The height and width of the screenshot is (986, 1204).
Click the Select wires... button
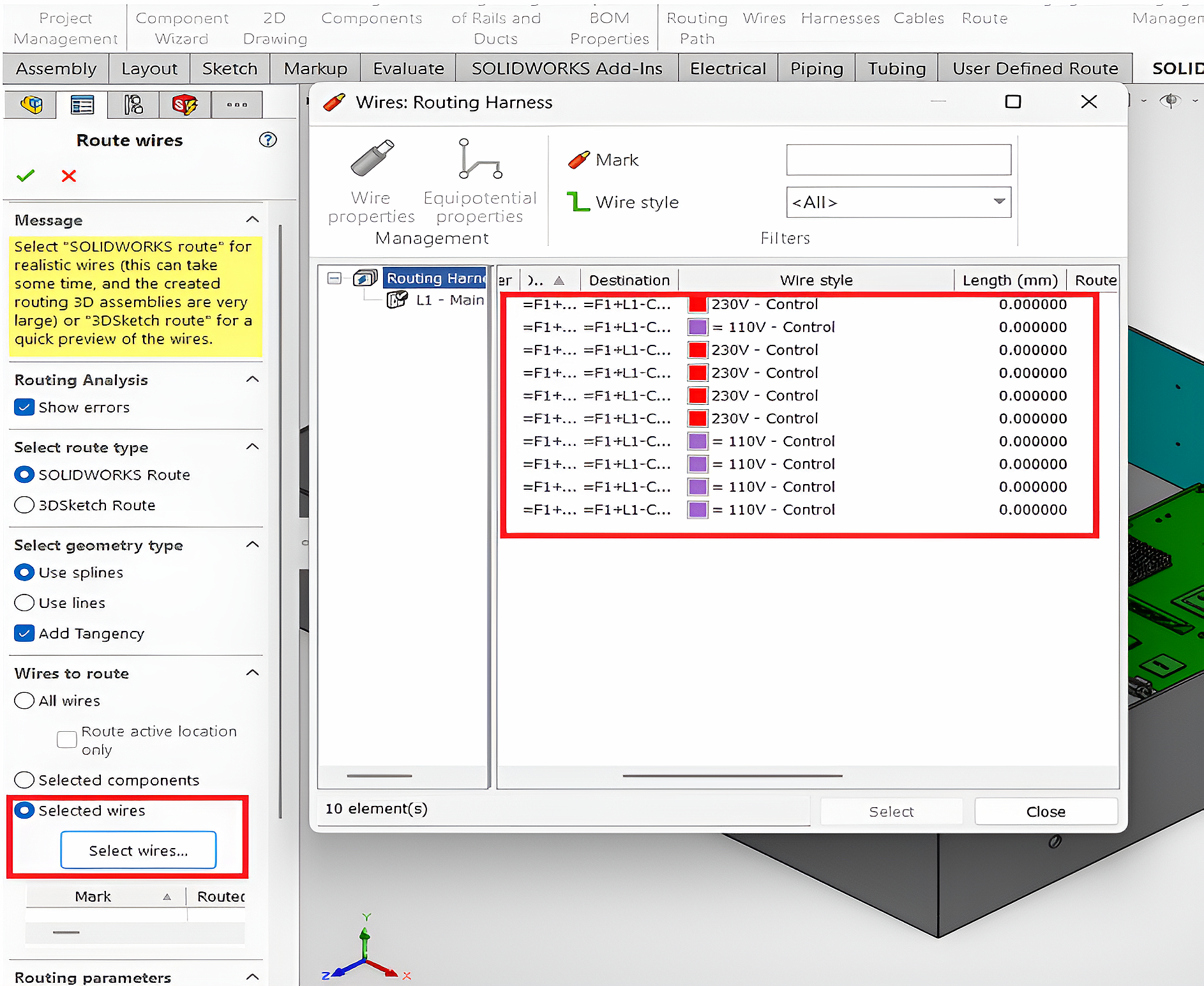[x=139, y=850]
